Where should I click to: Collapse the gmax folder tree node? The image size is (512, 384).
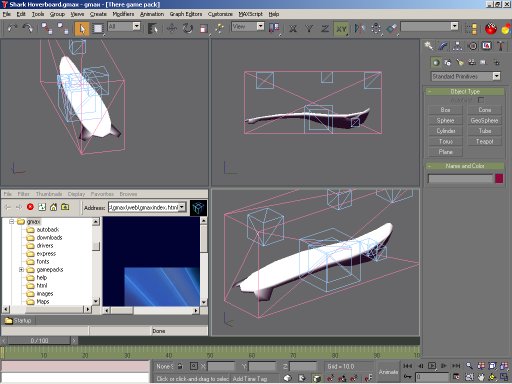(x=11, y=221)
